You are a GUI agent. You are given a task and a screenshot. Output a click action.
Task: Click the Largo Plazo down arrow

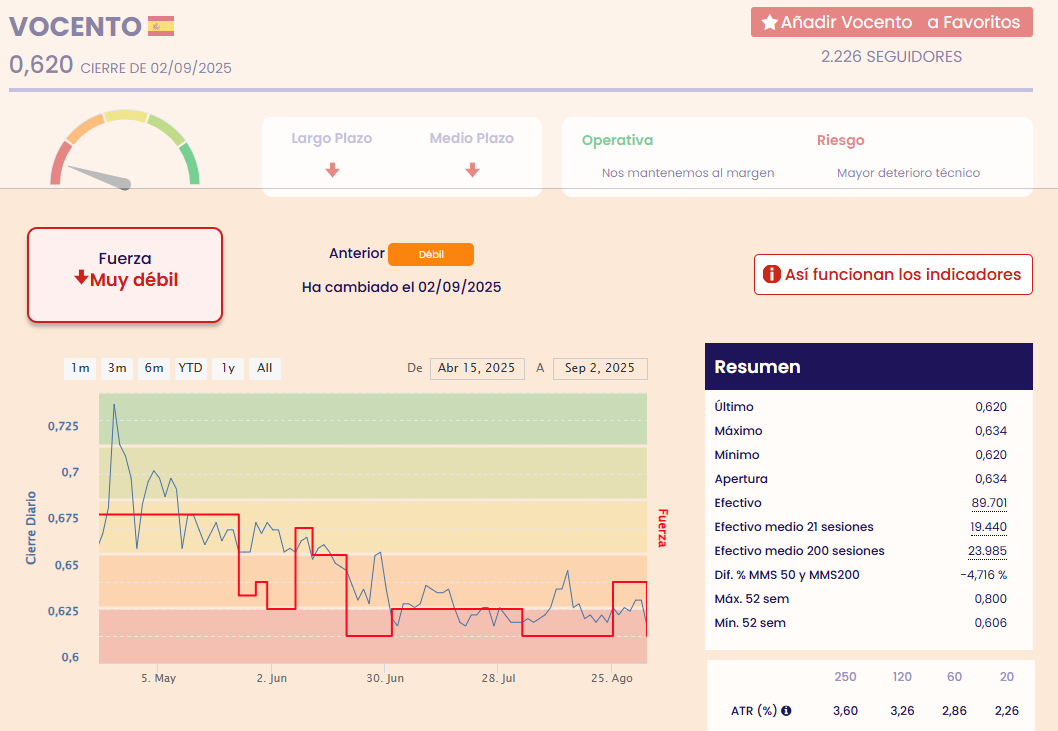332,170
